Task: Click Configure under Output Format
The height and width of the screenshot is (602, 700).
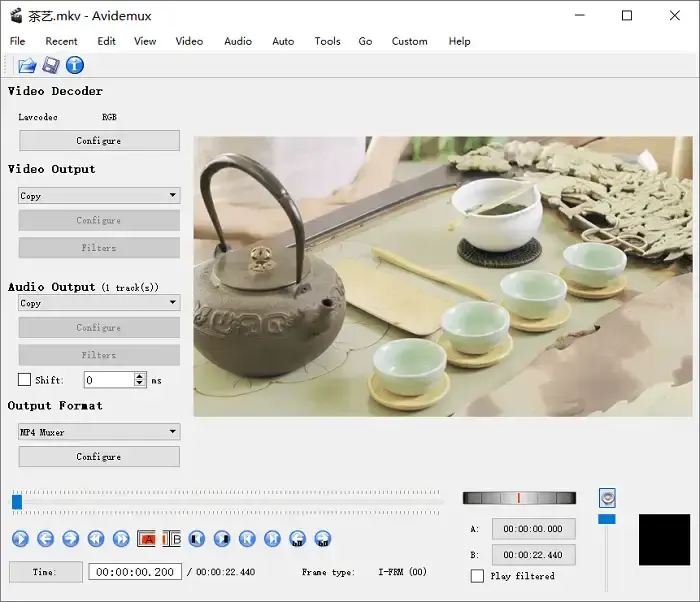Action: coord(99,457)
